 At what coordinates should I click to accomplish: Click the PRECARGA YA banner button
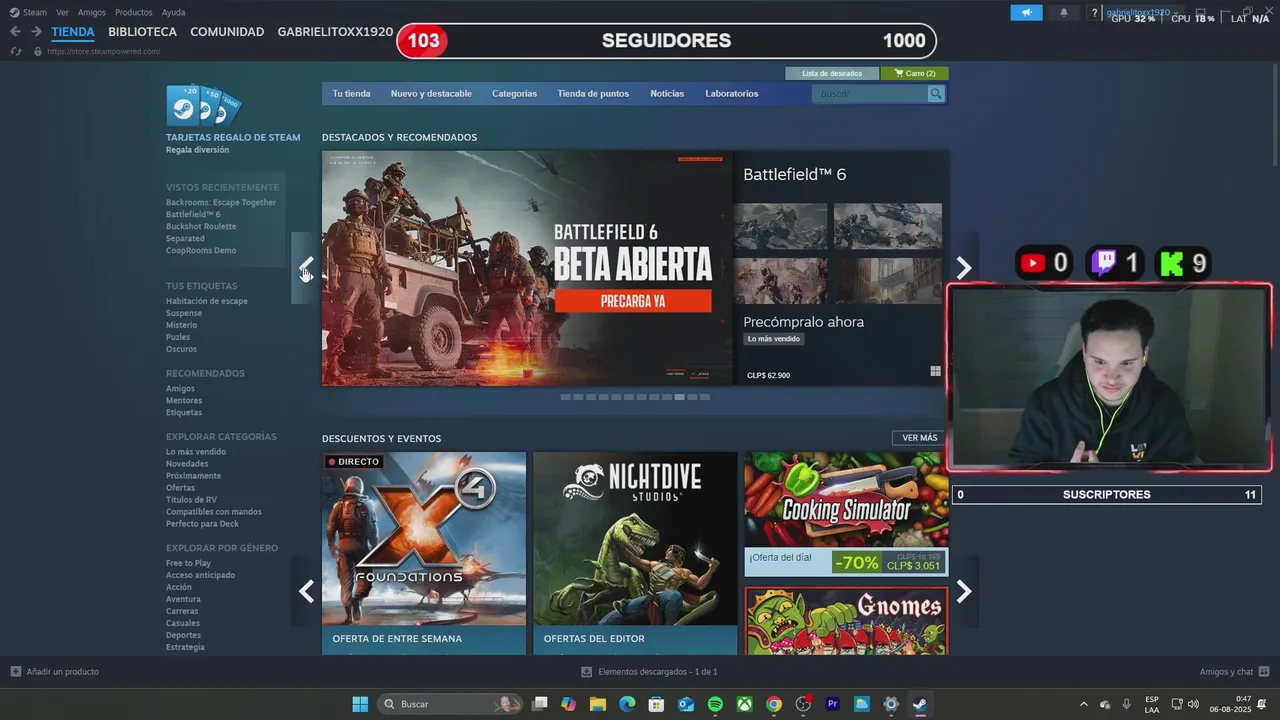coord(633,301)
